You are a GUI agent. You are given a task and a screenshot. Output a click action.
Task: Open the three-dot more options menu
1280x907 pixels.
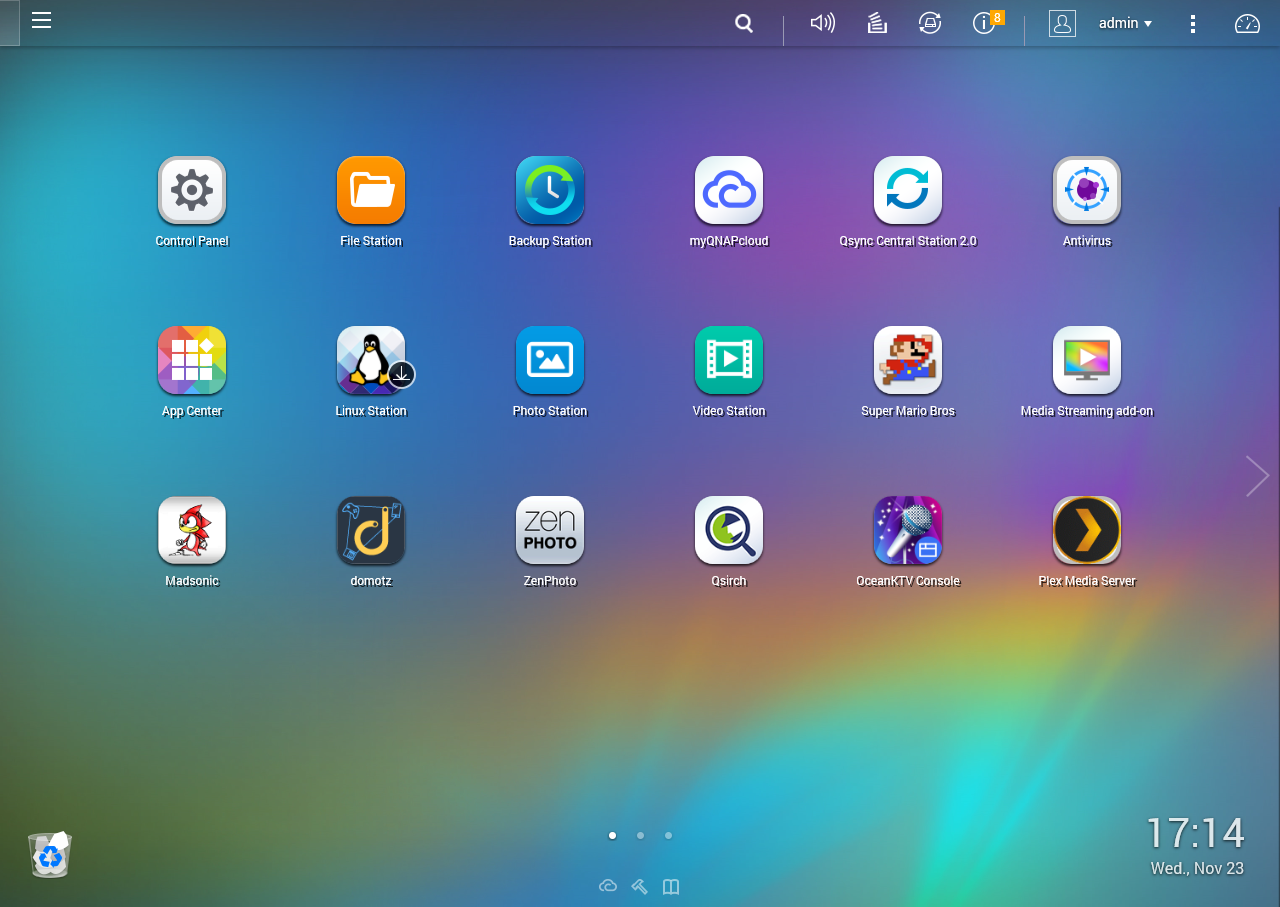1192,24
